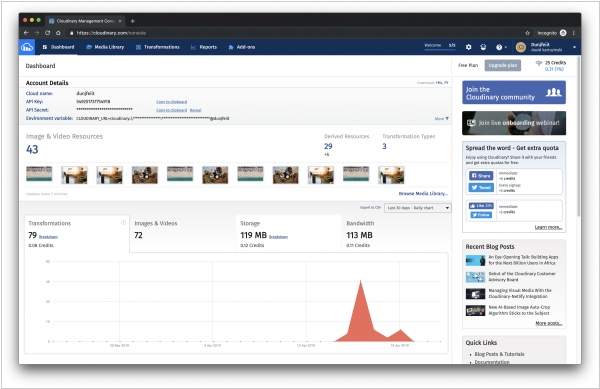Click the Derived Resources count 29
The image size is (600, 389).
[x=328, y=146]
